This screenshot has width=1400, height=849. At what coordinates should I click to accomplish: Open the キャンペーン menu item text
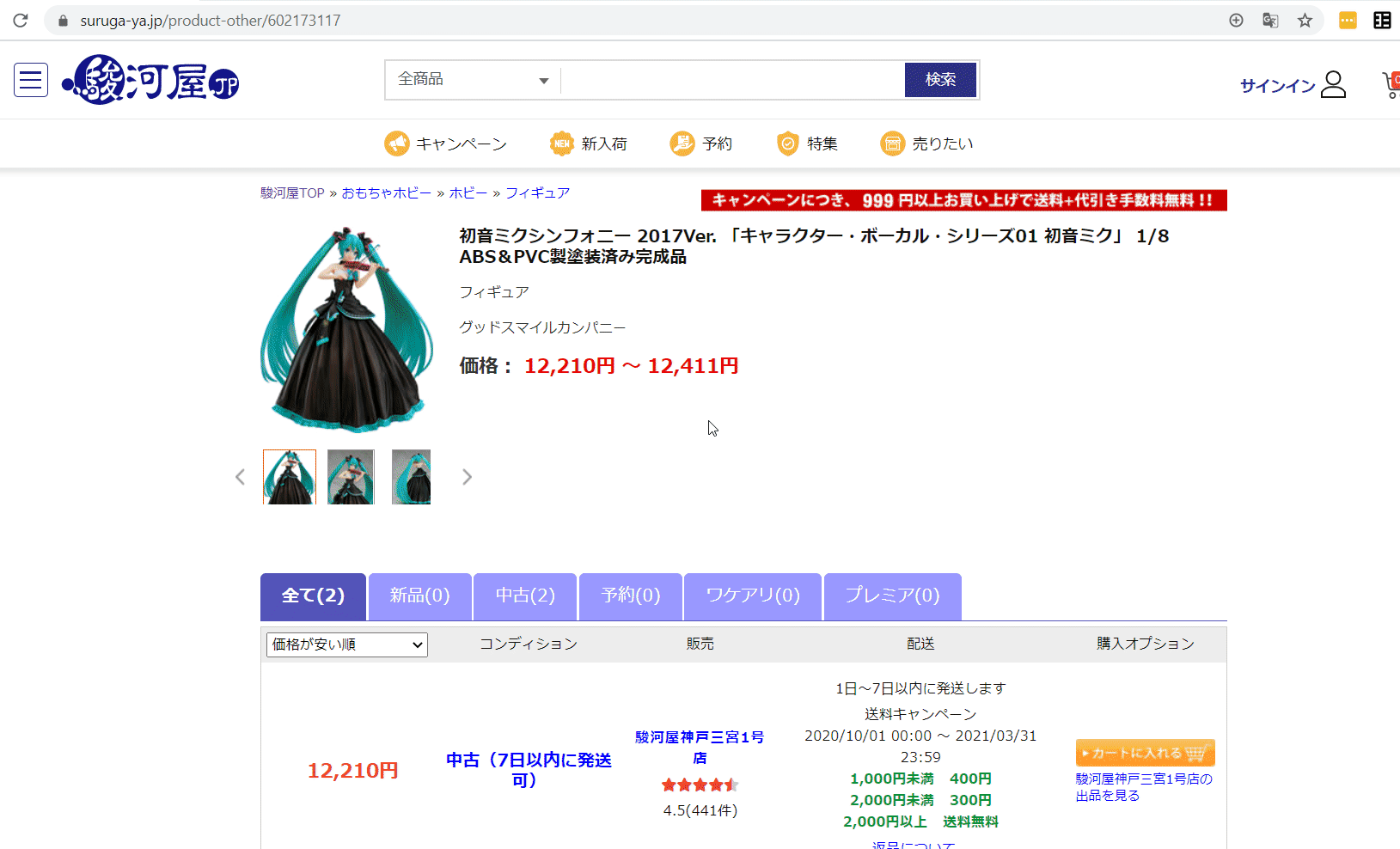(x=462, y=144)
